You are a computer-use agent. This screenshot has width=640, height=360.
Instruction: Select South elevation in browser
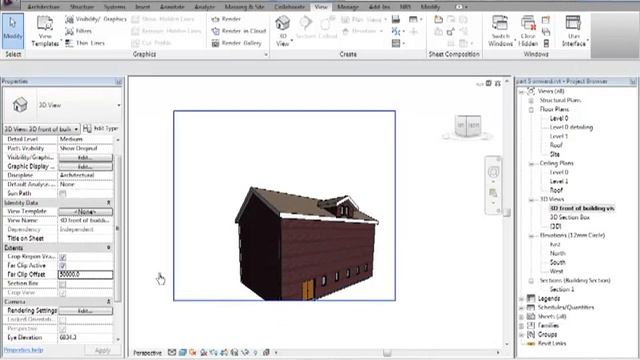(557, 262)
